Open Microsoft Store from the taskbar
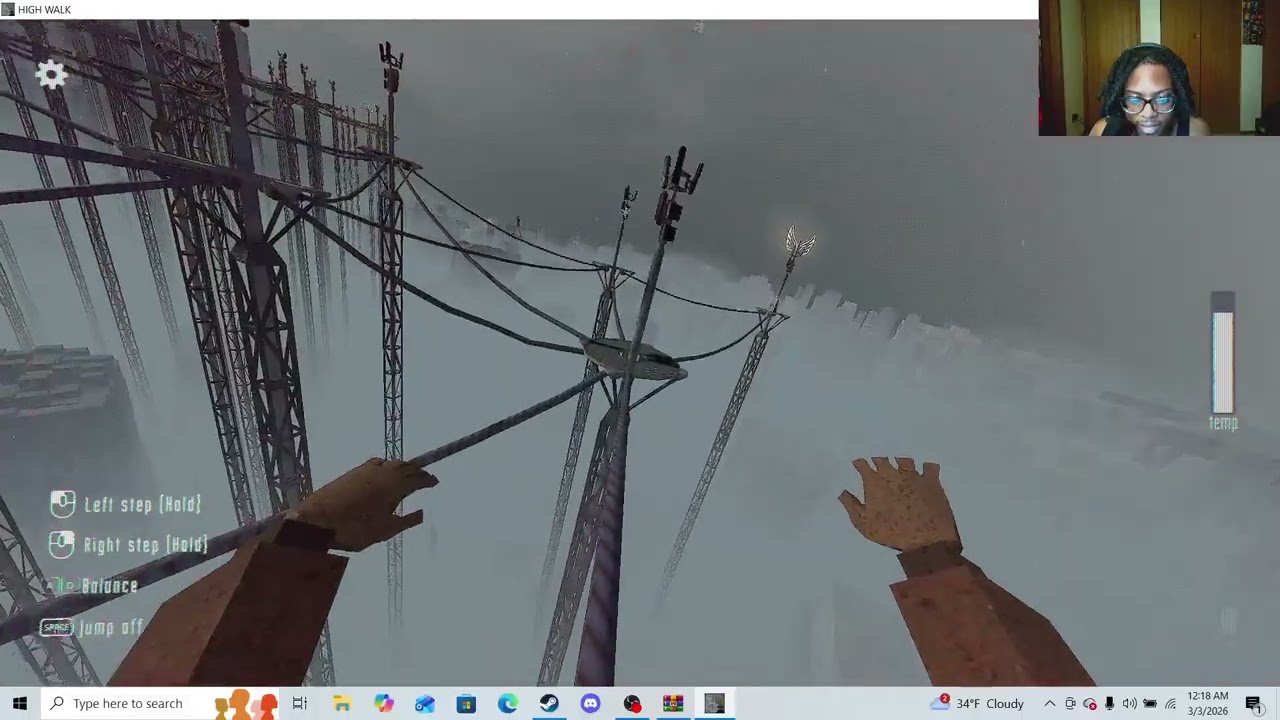 466,703
